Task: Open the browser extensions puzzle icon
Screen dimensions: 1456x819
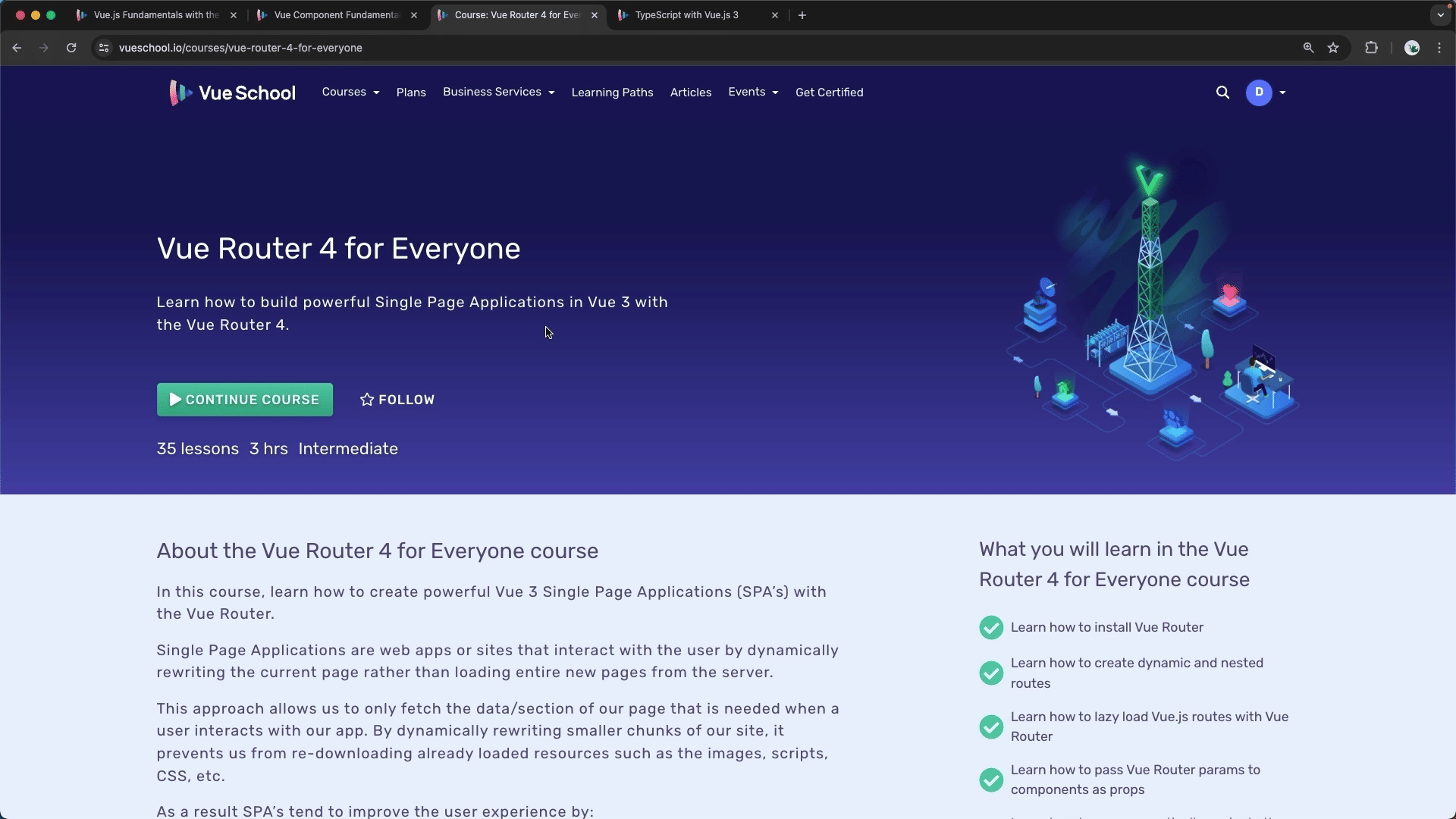Action: [x=1371, y=48]
